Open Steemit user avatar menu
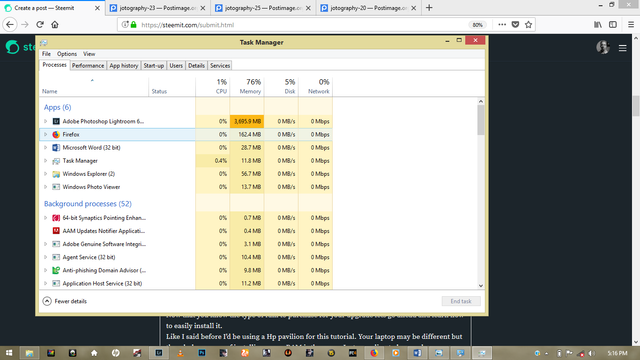Screen dimensions: 640x360 point(603,47)
